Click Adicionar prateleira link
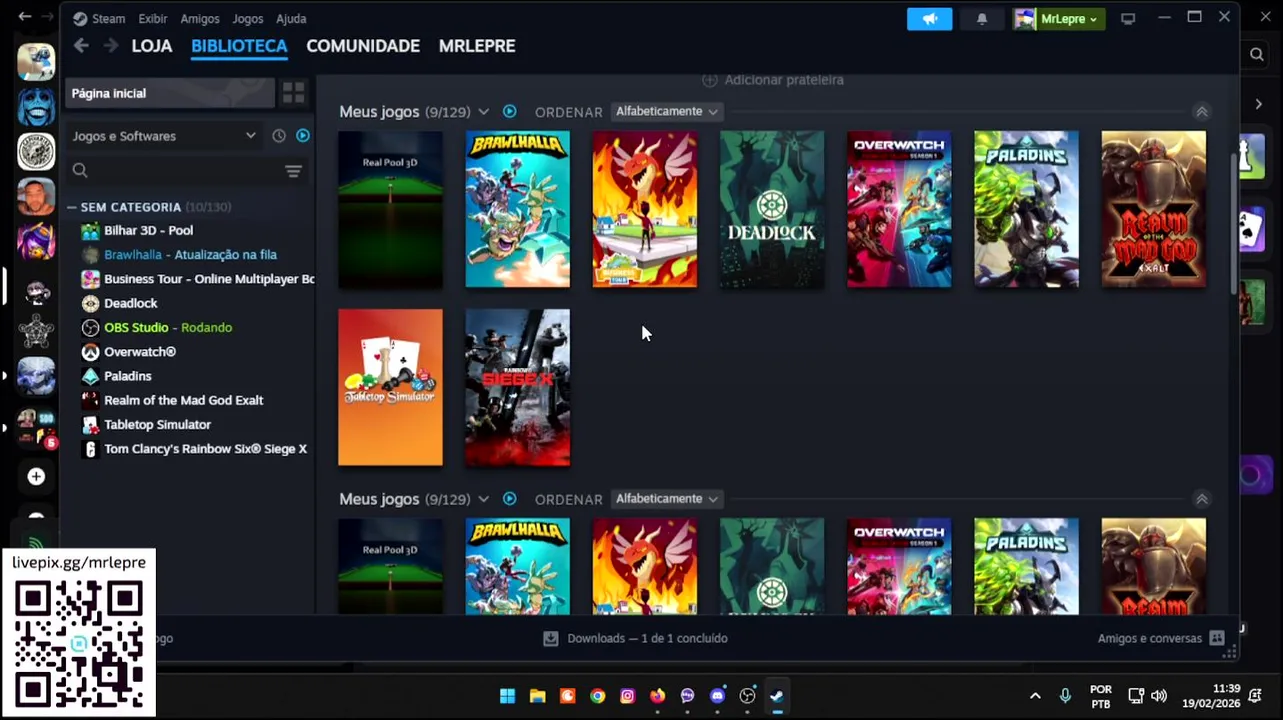 [773, 80]
